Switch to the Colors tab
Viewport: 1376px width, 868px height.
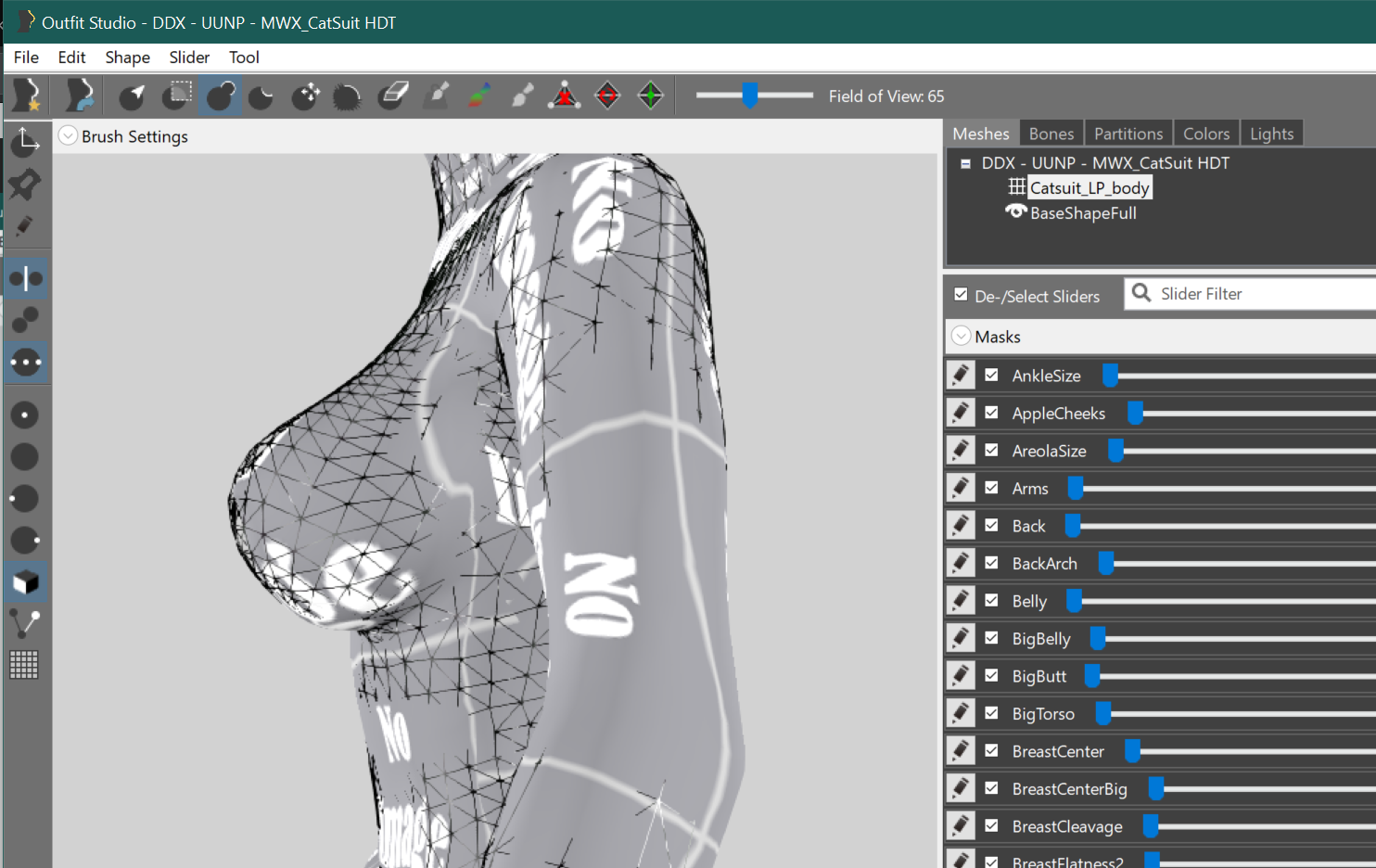(1206, 134)
